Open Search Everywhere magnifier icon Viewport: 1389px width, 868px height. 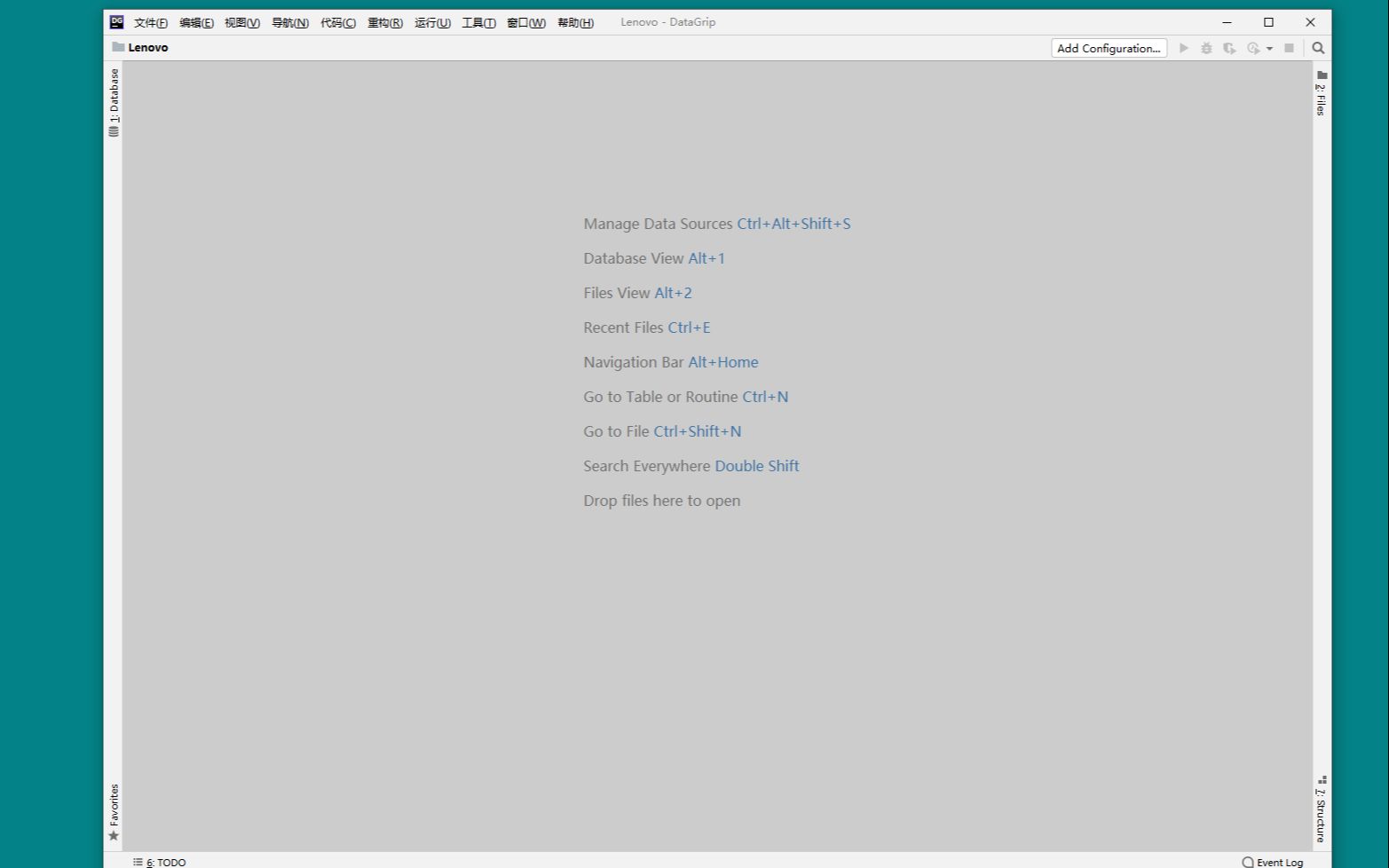(x=1318, y=48)
